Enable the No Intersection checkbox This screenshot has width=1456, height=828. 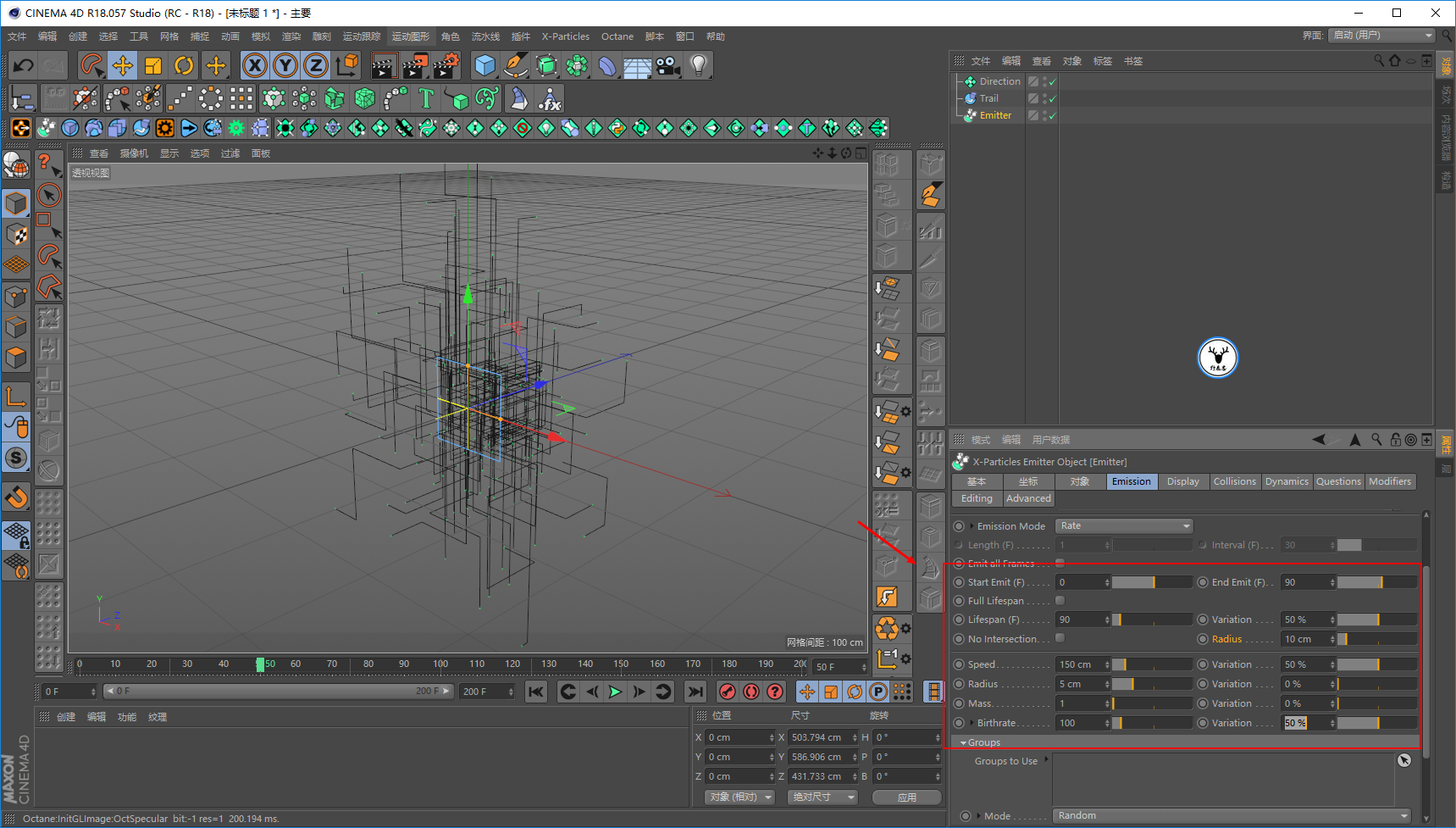coord(1060,638)
